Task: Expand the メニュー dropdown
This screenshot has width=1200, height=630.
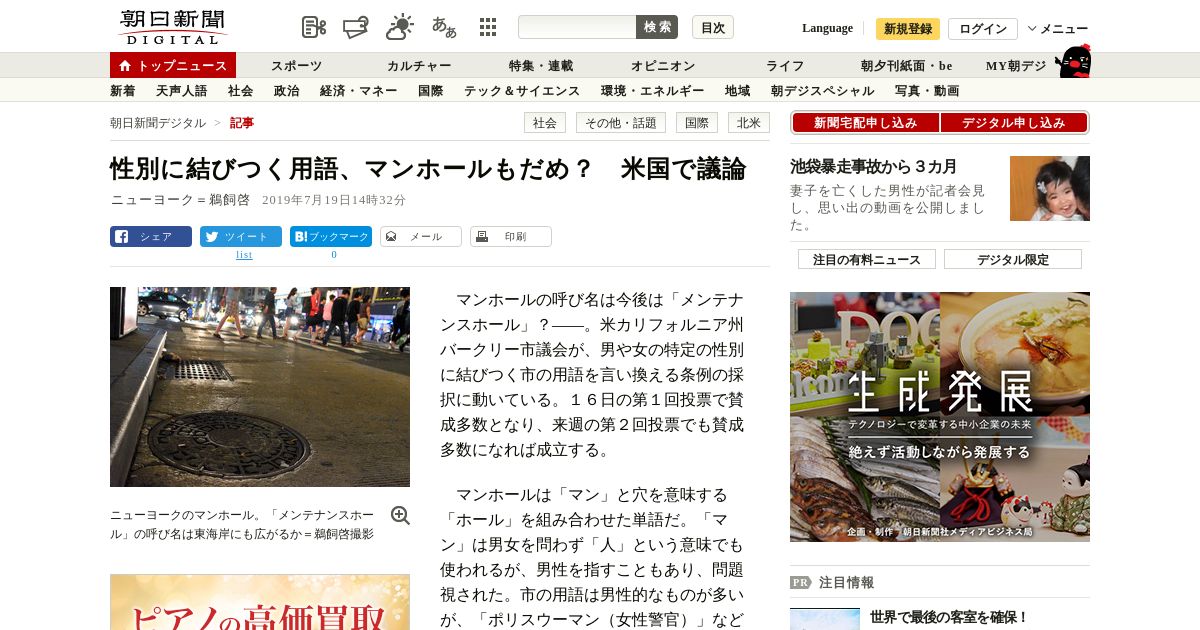Action: pos(1058,28)
